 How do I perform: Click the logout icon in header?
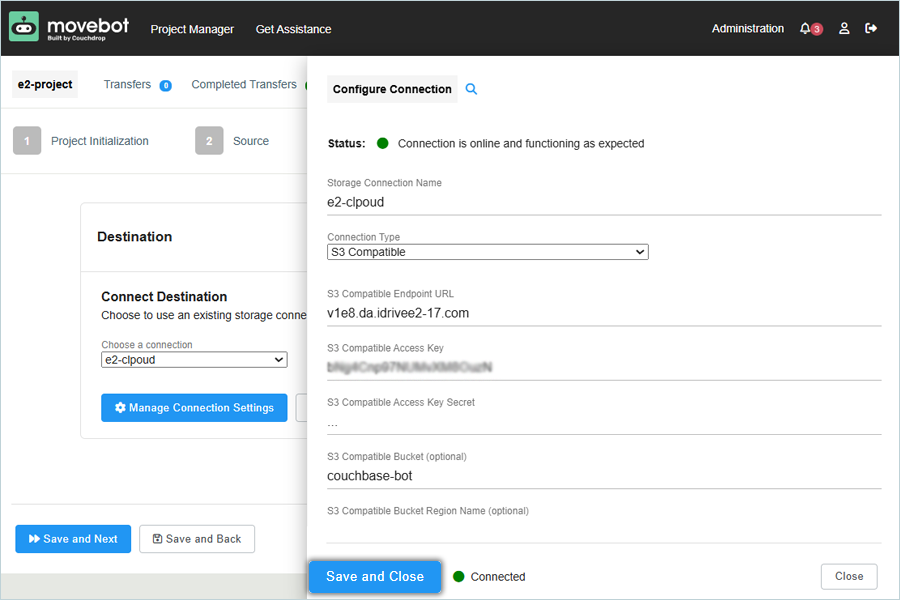coord(871,29)
